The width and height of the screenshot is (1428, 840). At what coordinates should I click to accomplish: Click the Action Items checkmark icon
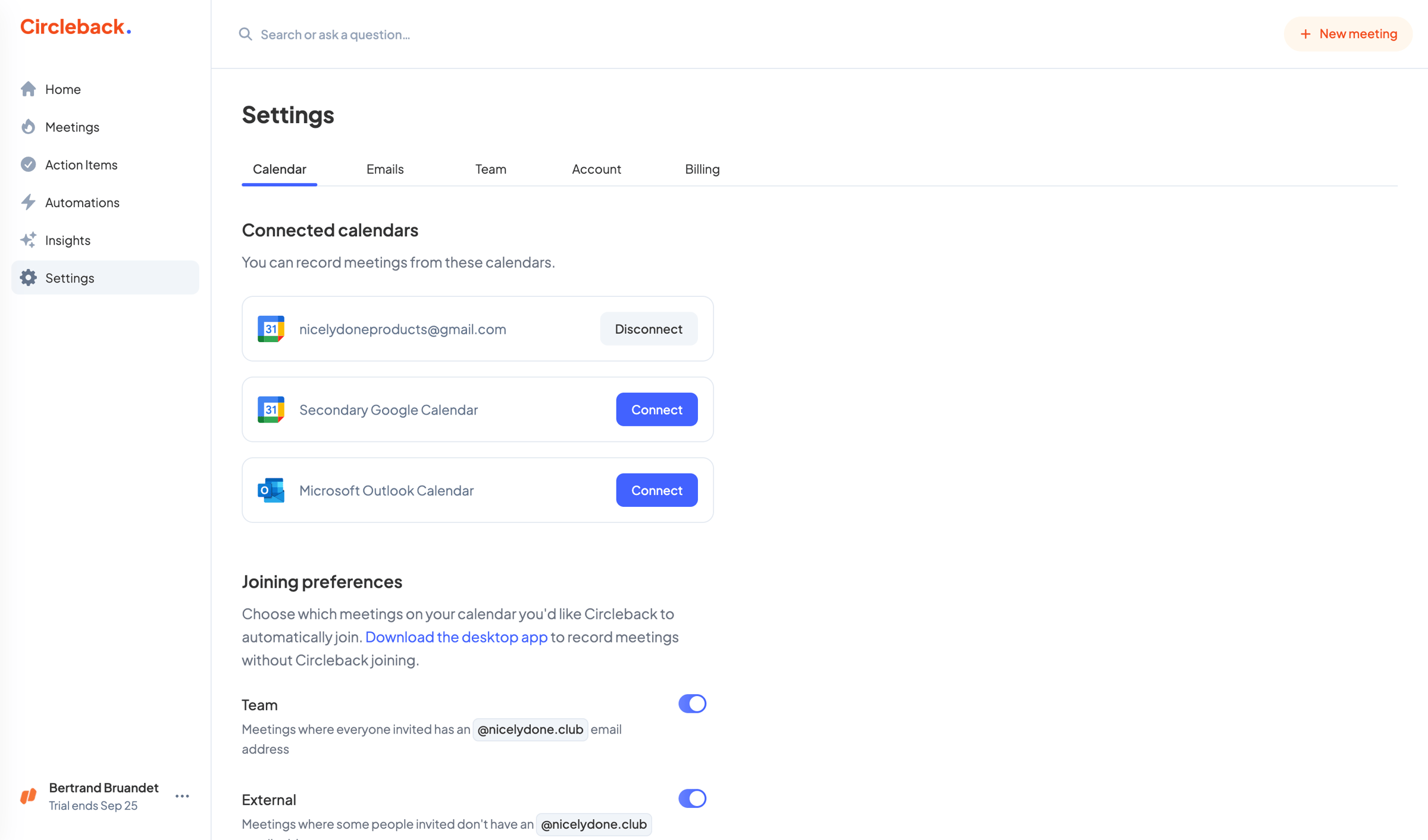pyautogui.click(x=28, y=164)
